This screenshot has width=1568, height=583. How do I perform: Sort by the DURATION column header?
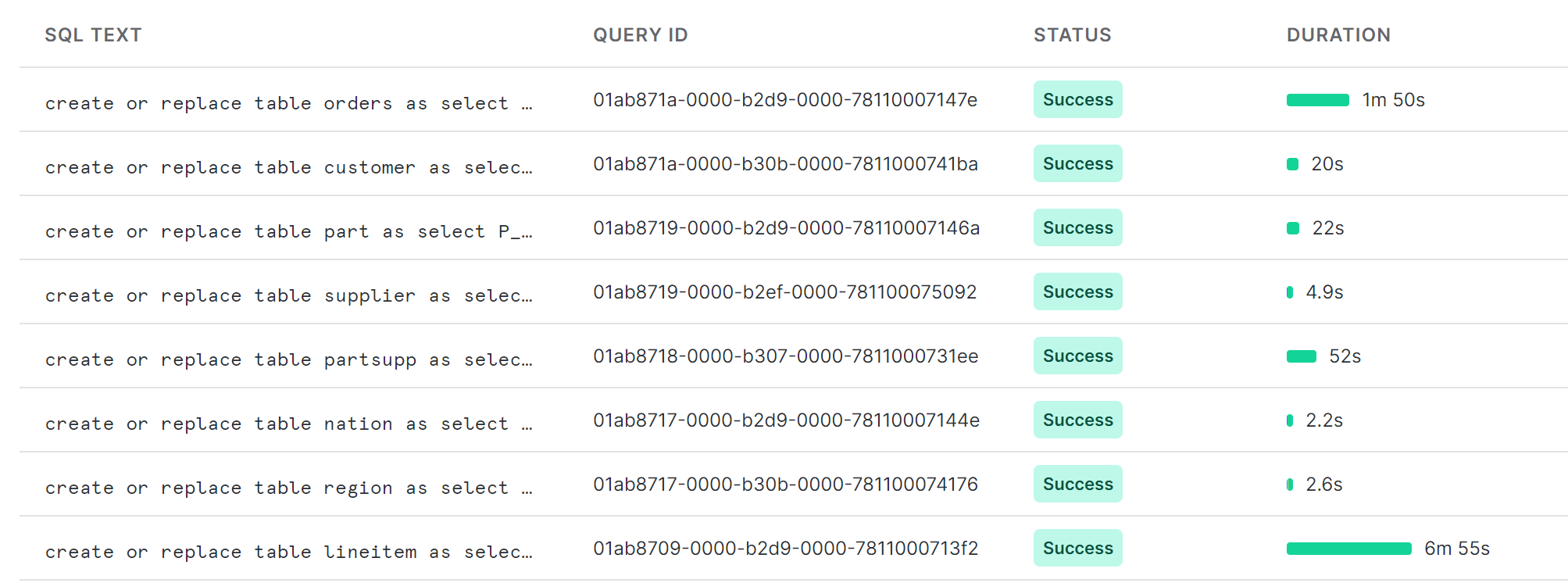[x=1338, y=35]
